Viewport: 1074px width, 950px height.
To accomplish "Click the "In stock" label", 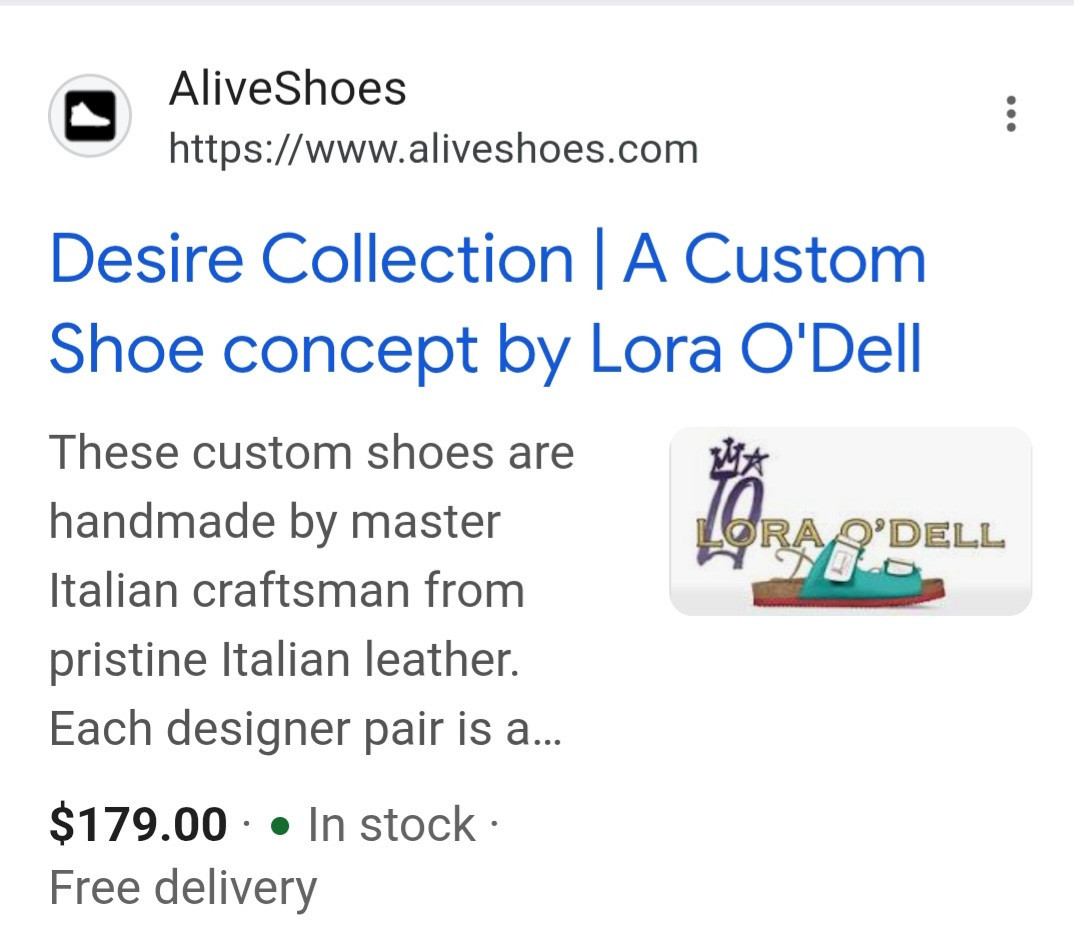I will tap(391, 825).
